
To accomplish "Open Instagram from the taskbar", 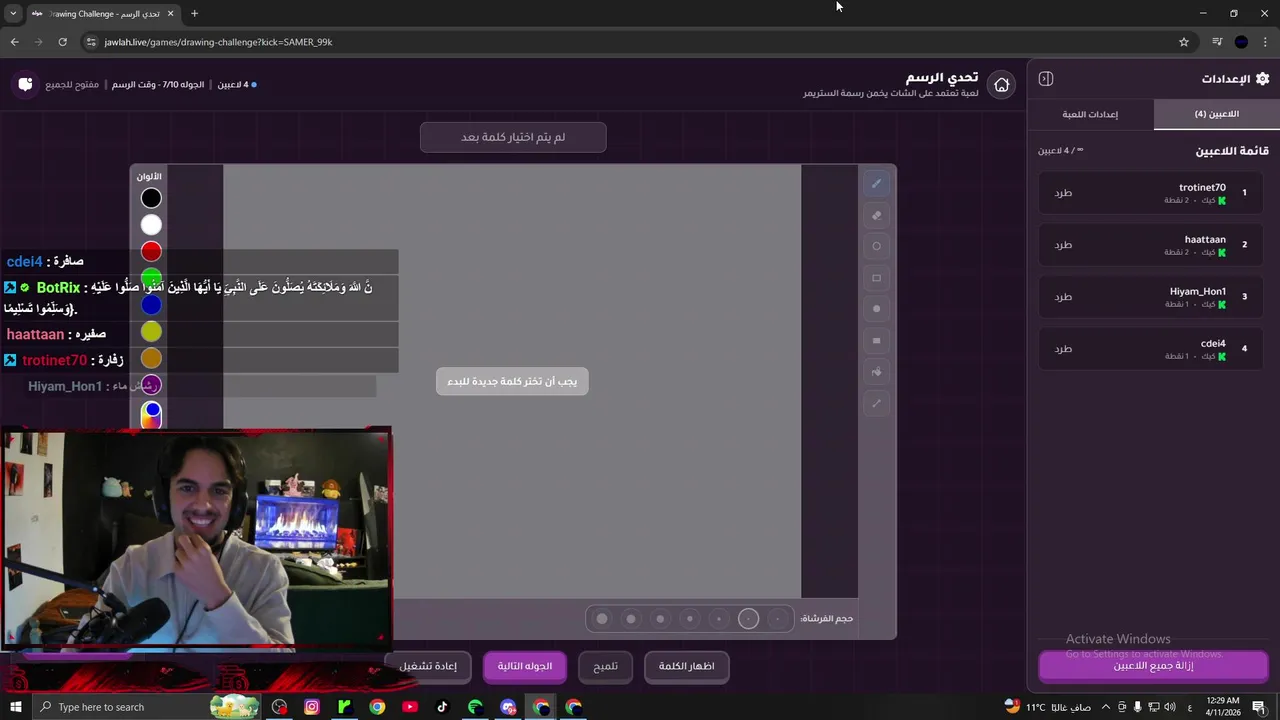I will (x=312, y=707).
